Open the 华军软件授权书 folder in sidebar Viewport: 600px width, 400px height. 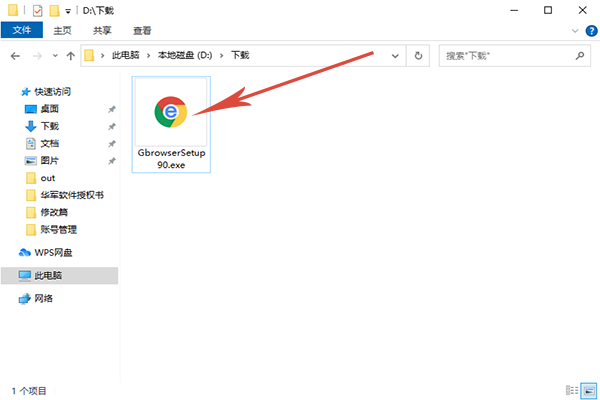pyautogui.click(x=72, y=195)
